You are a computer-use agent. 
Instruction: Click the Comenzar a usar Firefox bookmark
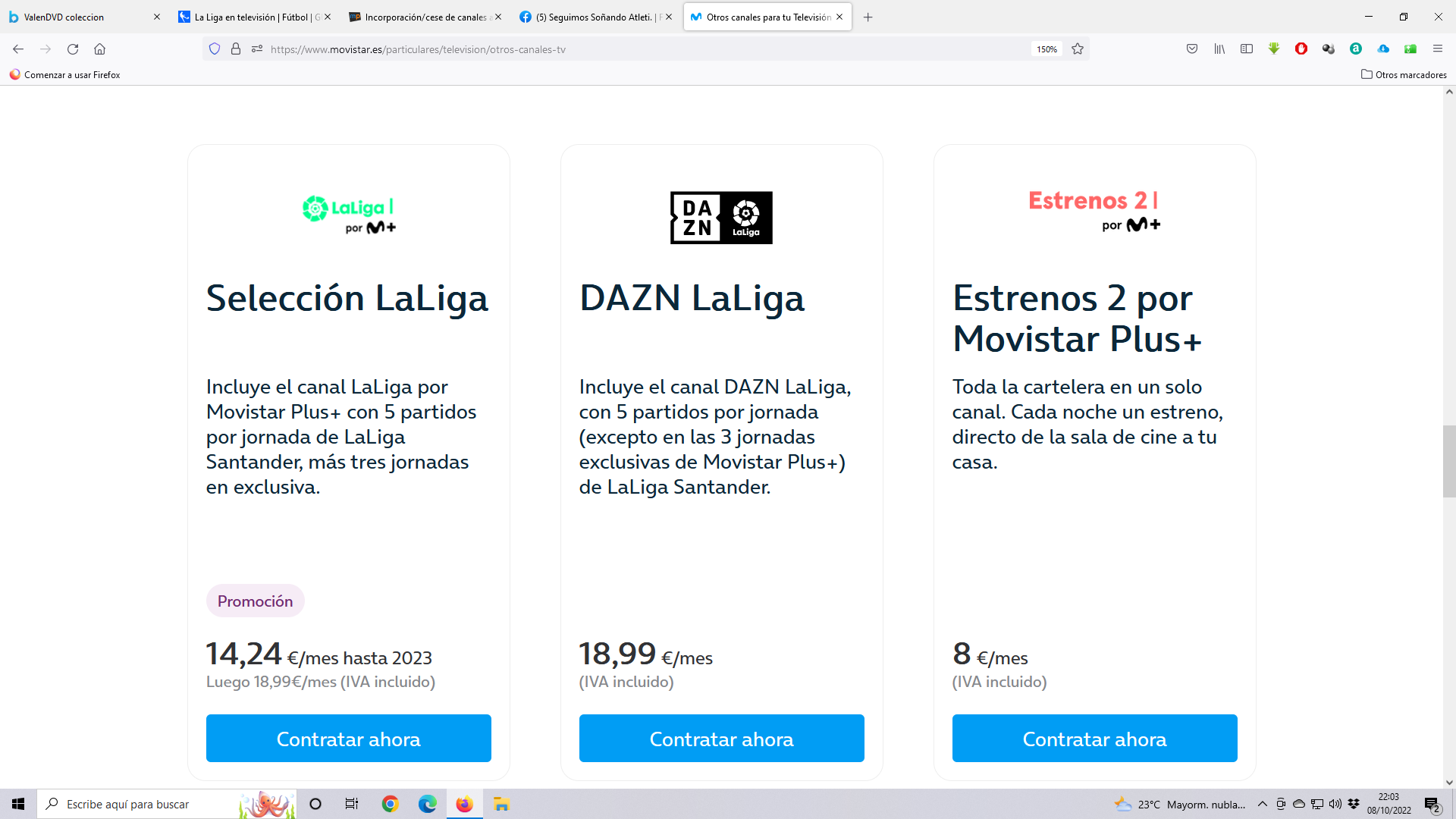(x=65, y=74)
